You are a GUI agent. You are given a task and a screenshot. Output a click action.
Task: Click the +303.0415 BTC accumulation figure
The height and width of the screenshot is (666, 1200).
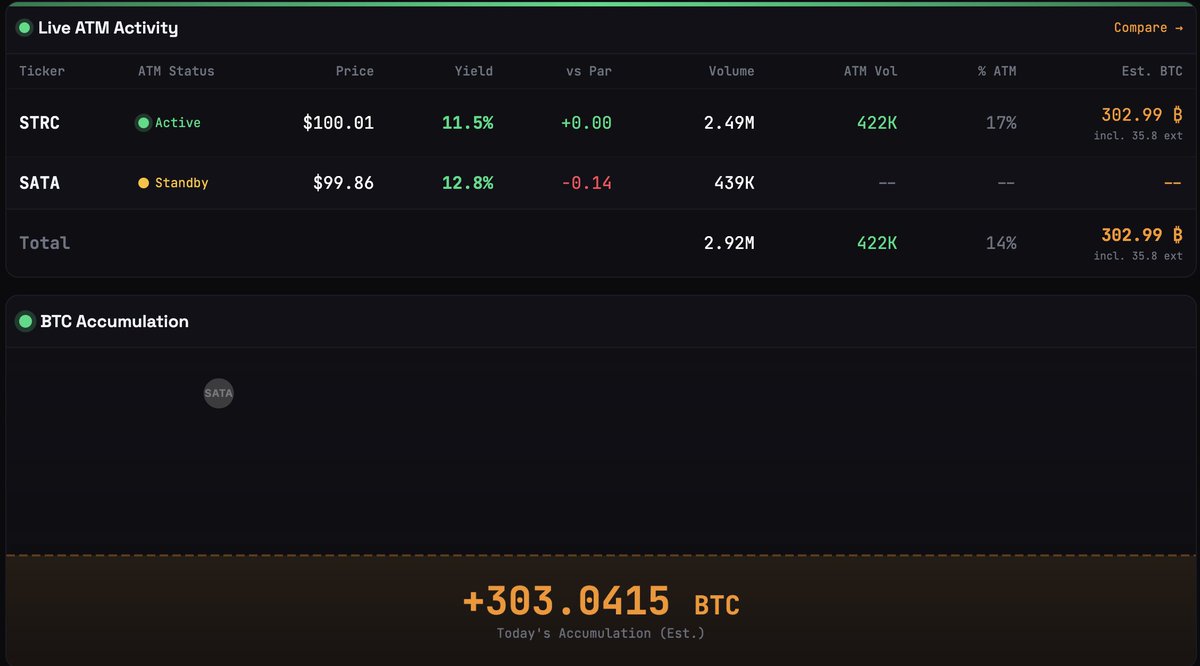point(601,602)
